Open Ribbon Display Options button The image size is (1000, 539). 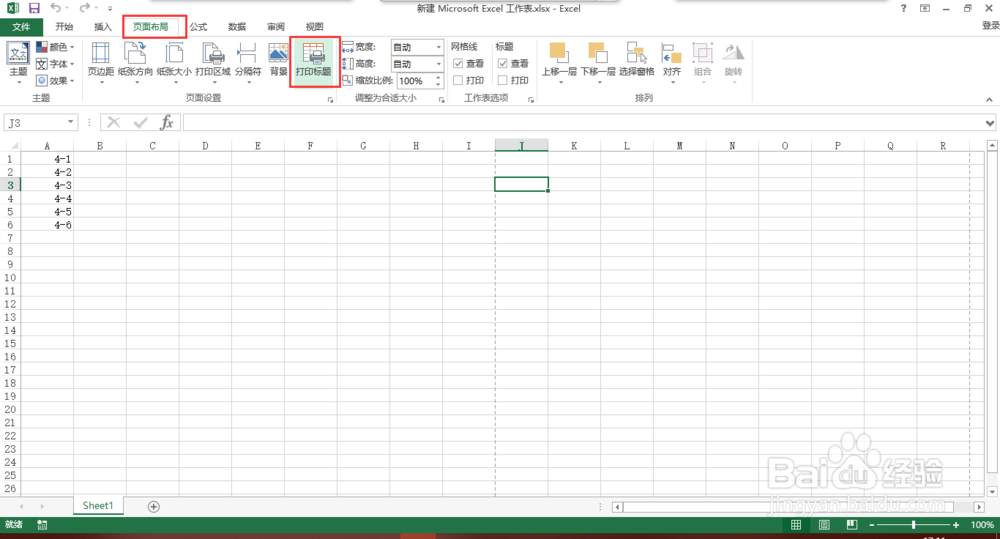coord(925,8)
